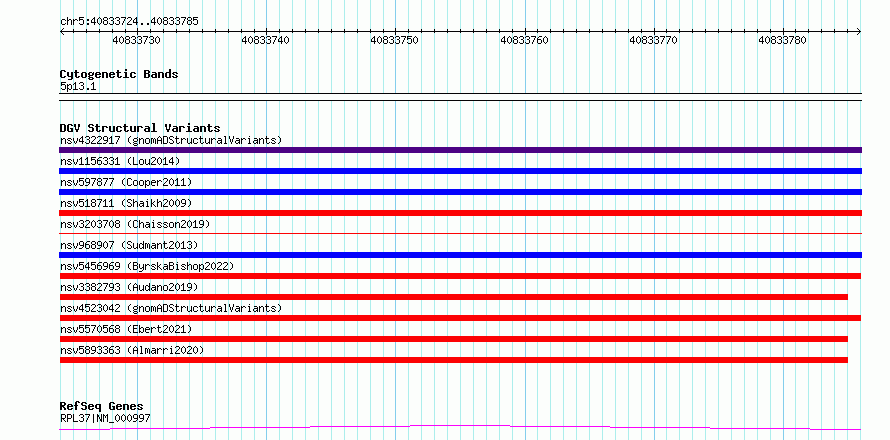Click the nsv5893363 (Almarri2020) red bar
The width and height of the screenshot is (890, 440).
(x=454, y=360)
